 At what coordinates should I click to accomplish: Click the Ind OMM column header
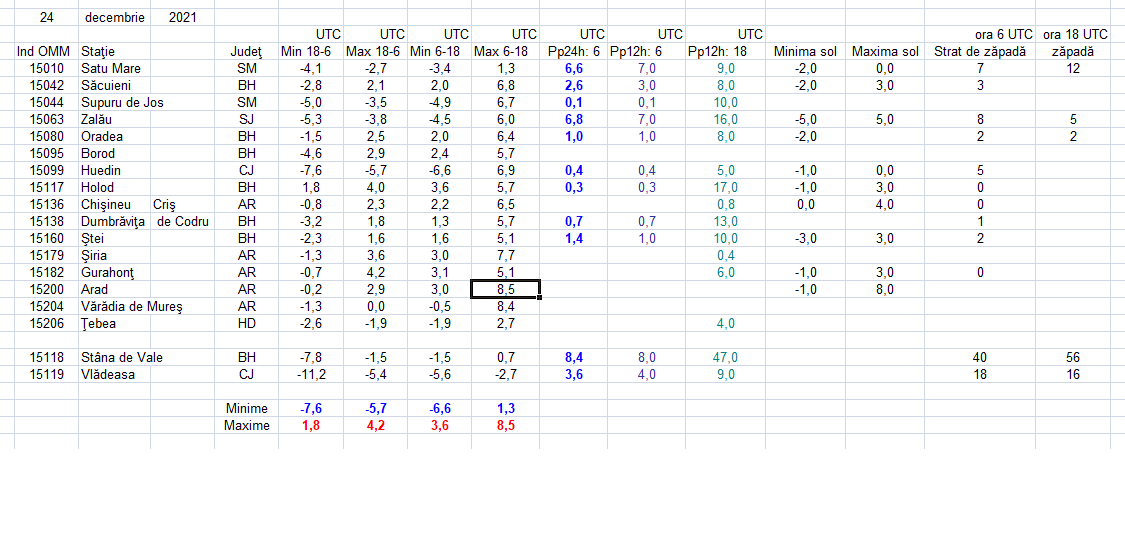point(44,52)
